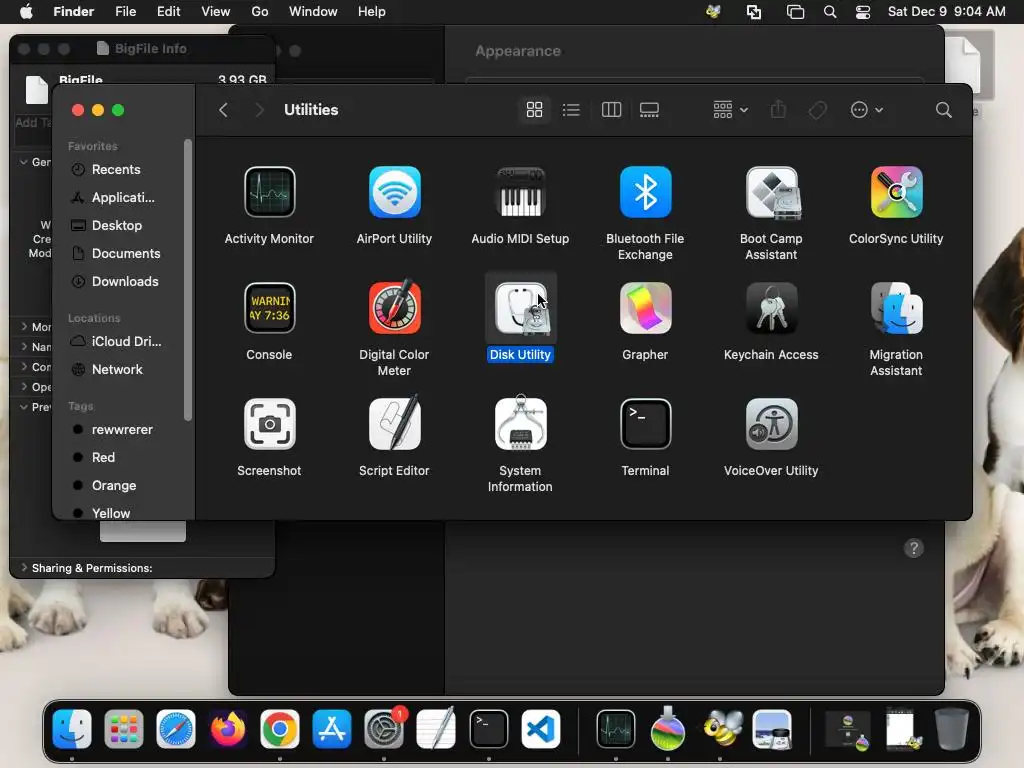Screen dimensions: 1024x768
Task: Open Control Center in the menu bar
Action: [x=863, y=12]
